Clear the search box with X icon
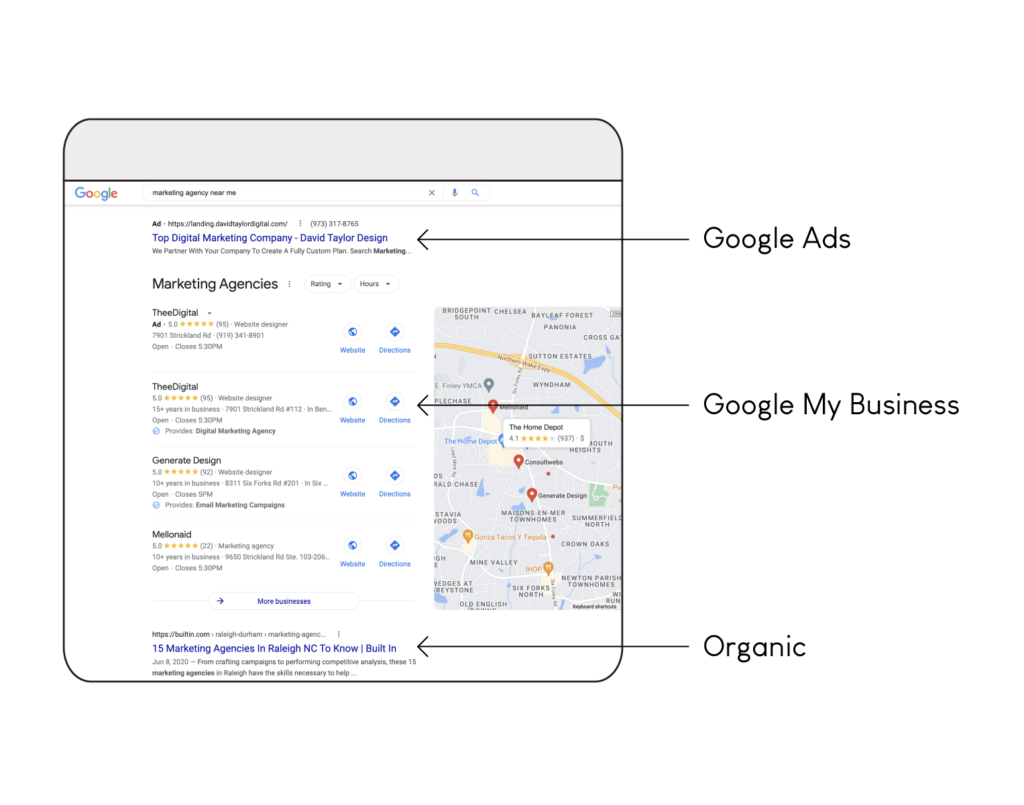Viewport: 1024px width, 805px height. coord(432,193)
